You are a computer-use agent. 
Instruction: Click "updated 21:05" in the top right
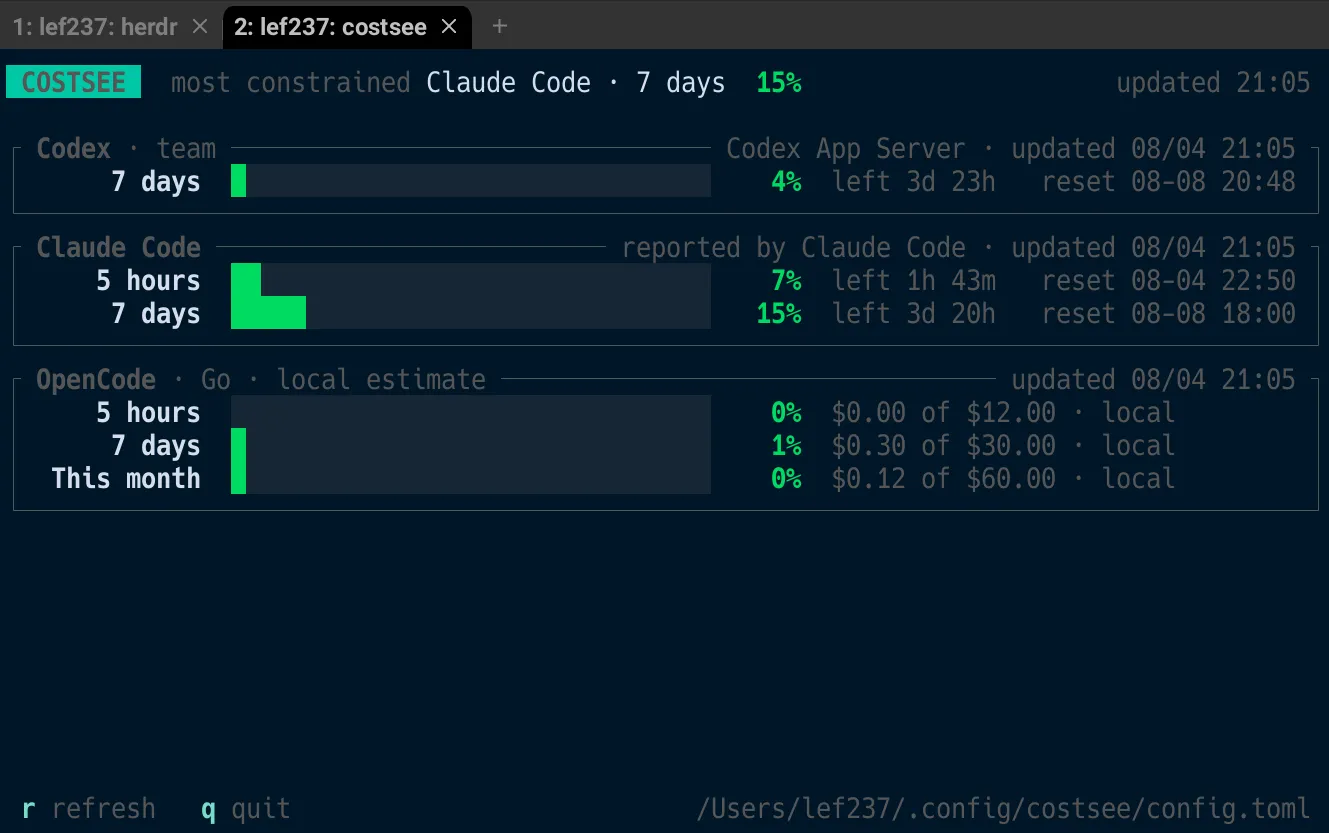pyautogui.click(x=1213, y=82)
